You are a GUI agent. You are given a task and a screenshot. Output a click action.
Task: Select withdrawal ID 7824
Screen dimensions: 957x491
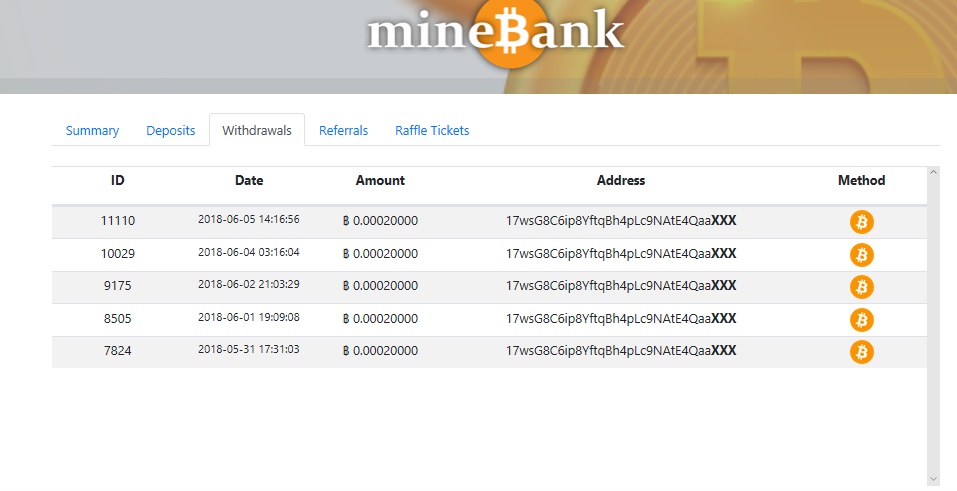click(x=117, y=350)
